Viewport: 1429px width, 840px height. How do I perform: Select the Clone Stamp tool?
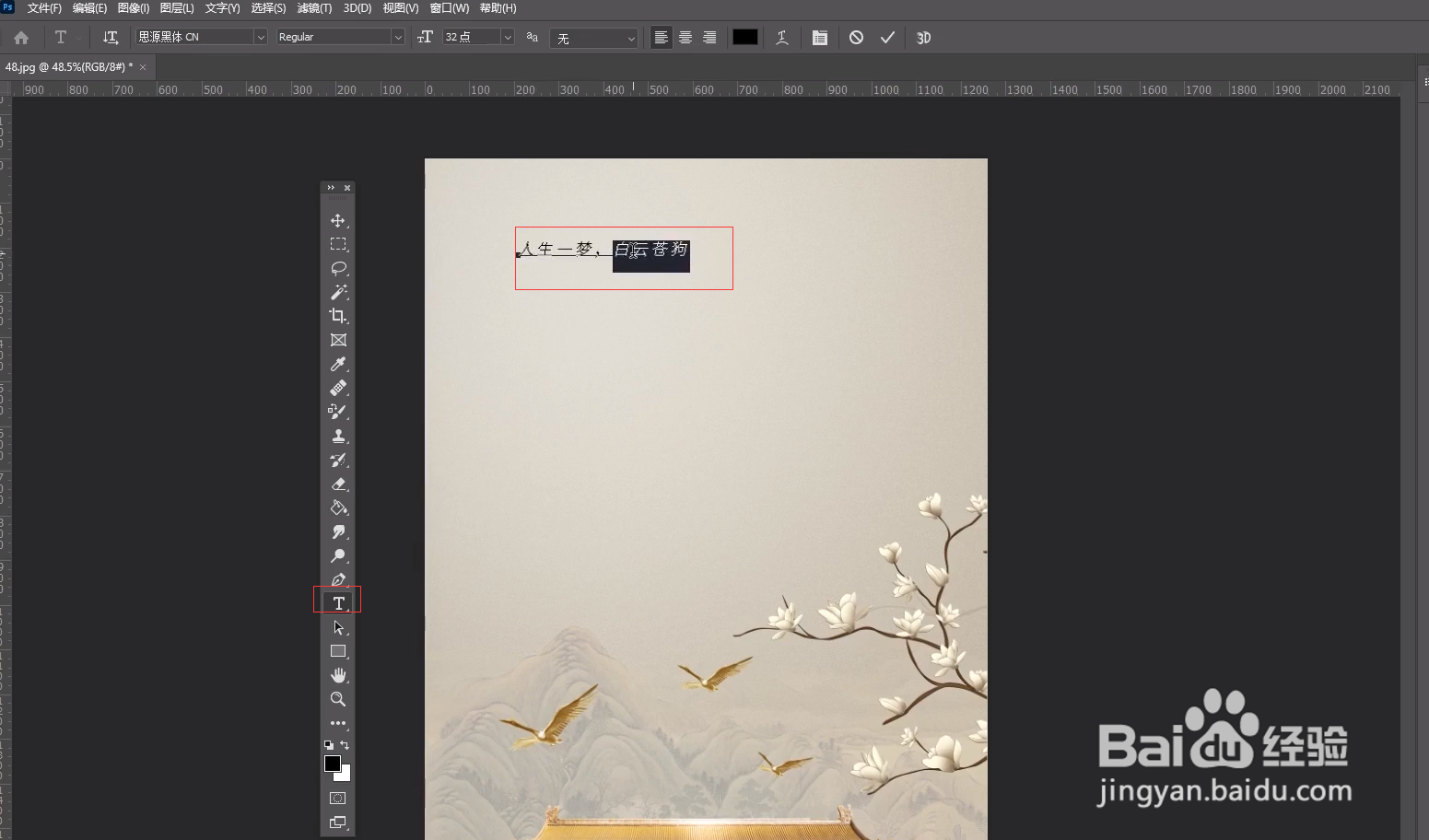point(338,436)
